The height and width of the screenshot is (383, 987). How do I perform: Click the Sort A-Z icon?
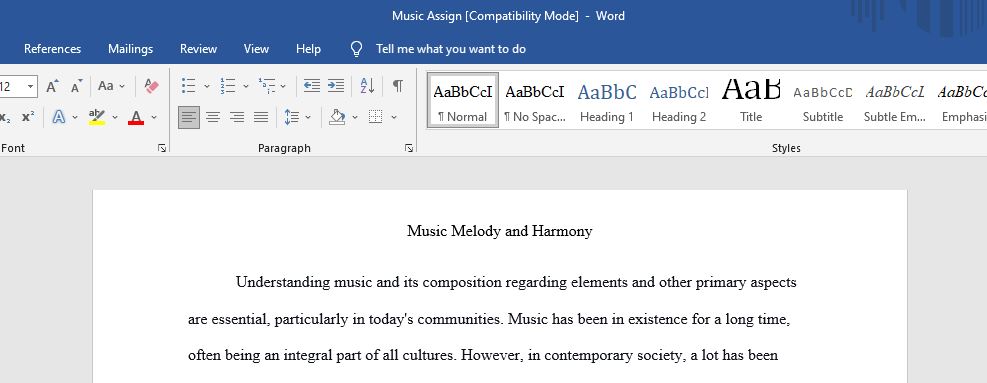(367, 86)
